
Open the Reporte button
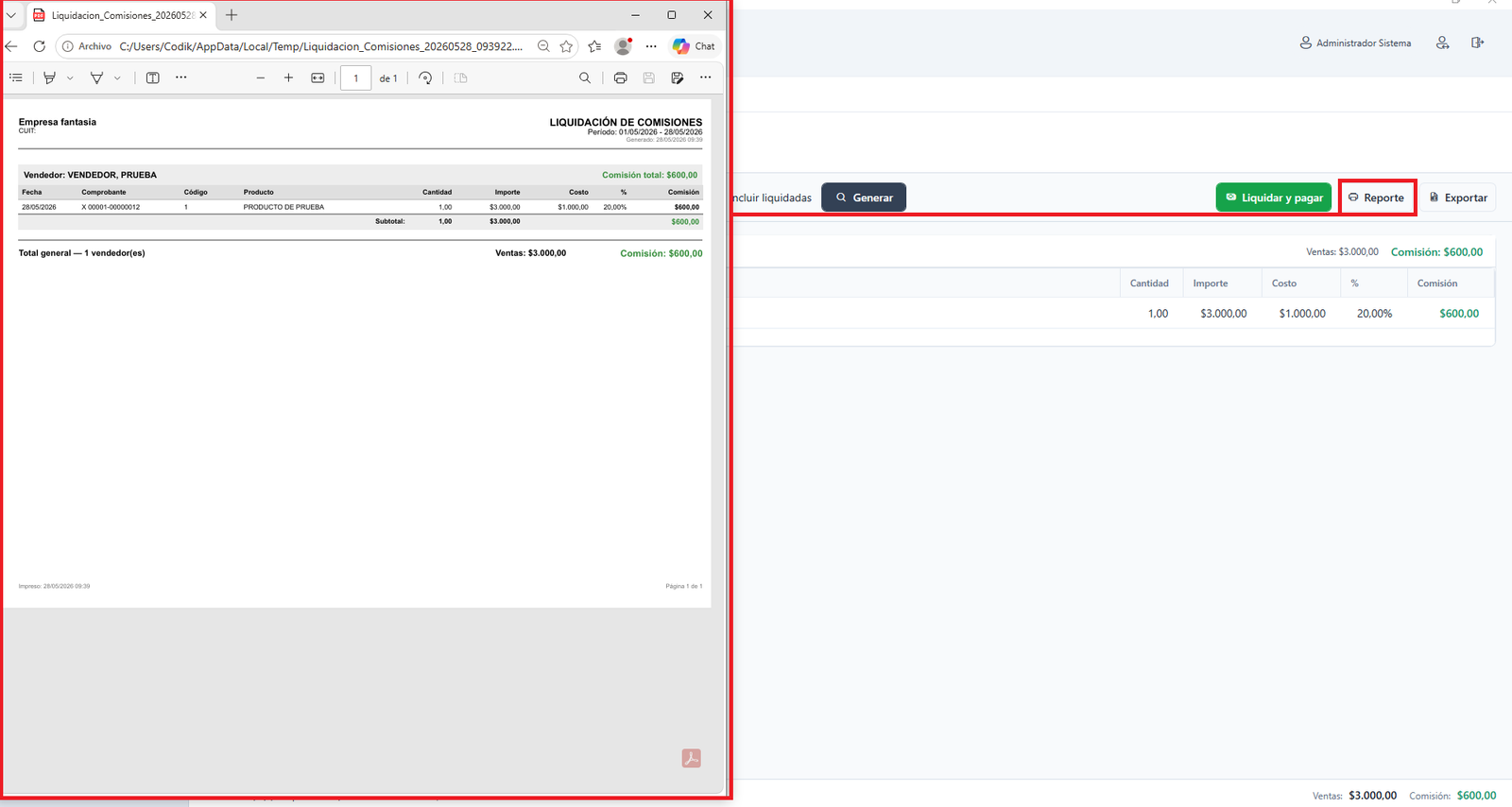pyautogui.click(x=1377, y=197)
